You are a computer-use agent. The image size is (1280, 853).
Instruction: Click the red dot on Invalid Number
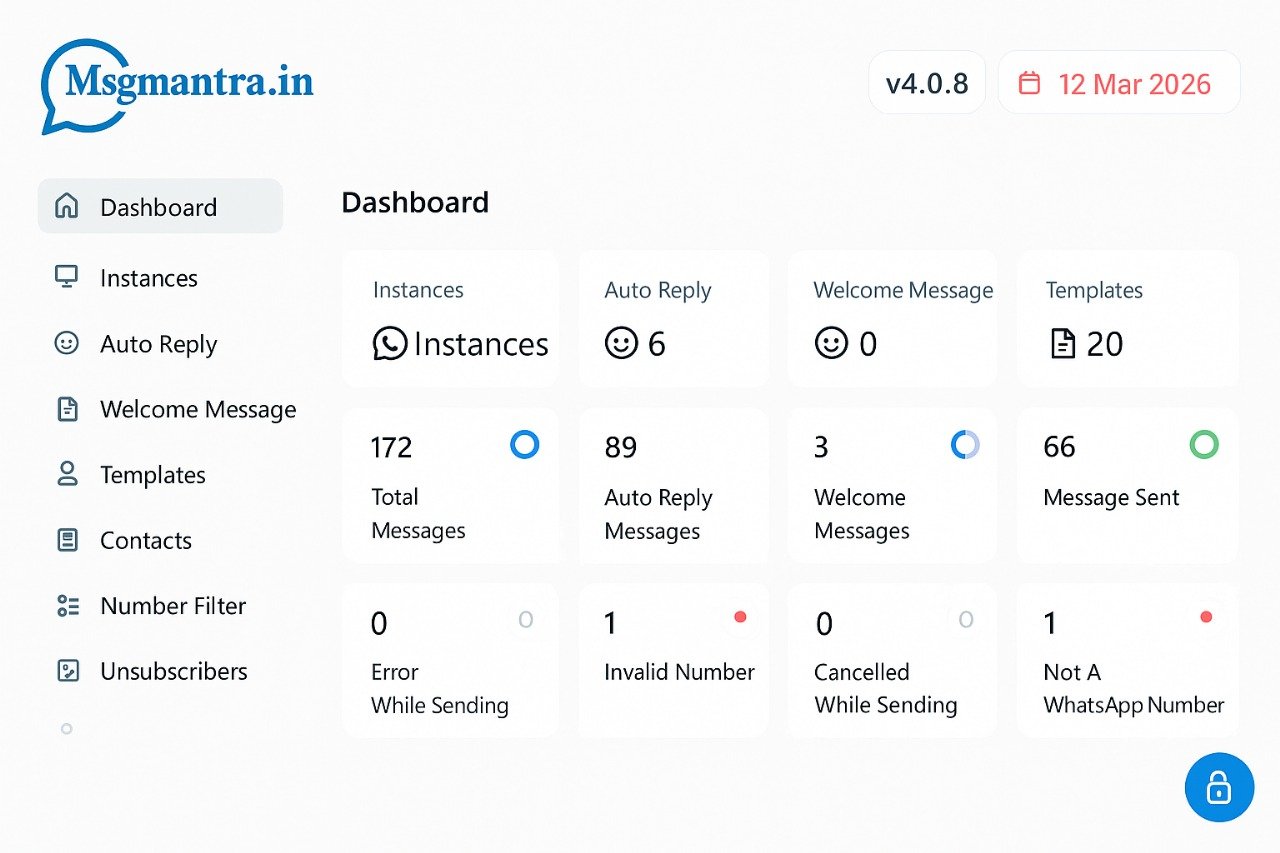point(740,617)
